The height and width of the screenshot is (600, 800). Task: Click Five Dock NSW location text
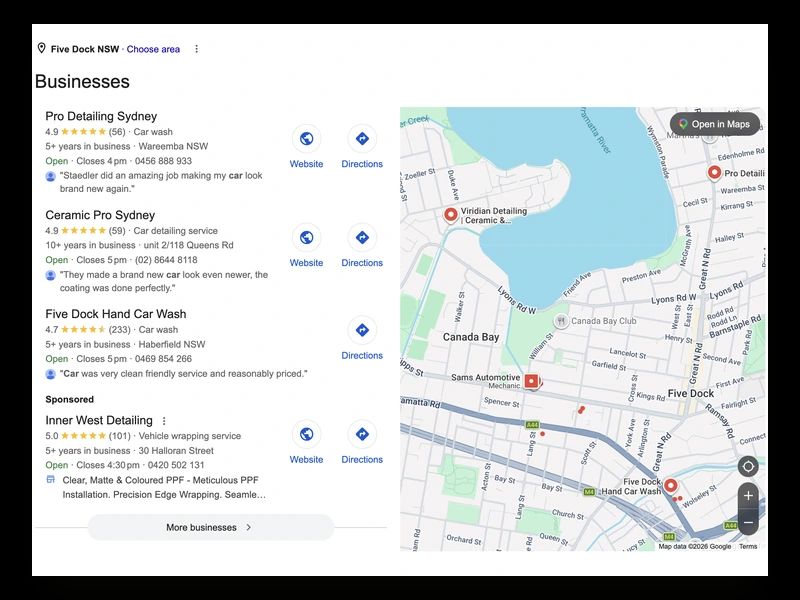click(x=85, y=49)
